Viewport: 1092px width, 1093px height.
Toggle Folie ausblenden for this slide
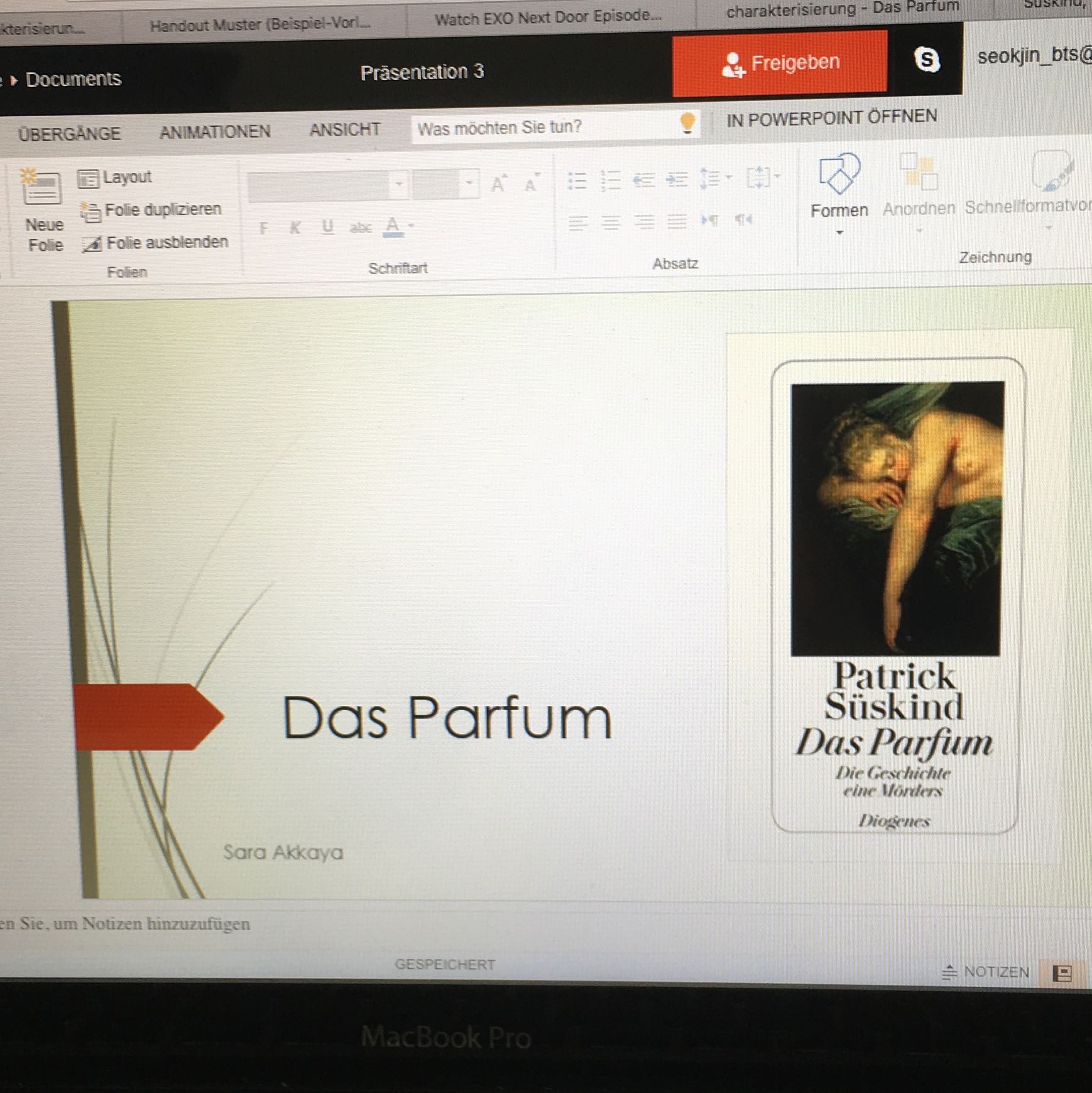pos(155,243)
